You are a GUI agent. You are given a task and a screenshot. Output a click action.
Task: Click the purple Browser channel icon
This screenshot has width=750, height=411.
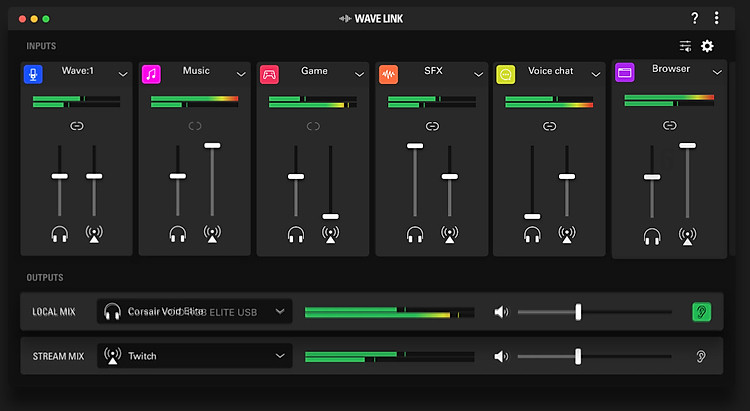point(625,72)
